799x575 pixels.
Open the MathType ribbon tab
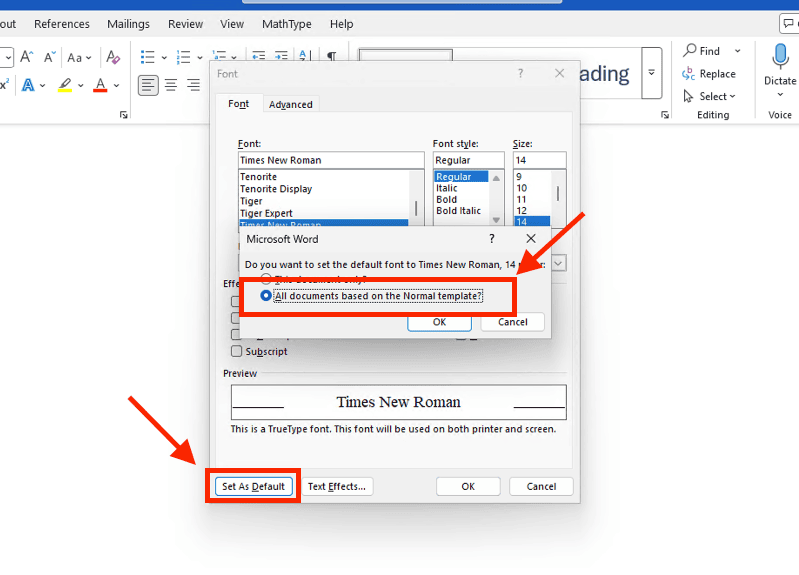tap(287, 24)
